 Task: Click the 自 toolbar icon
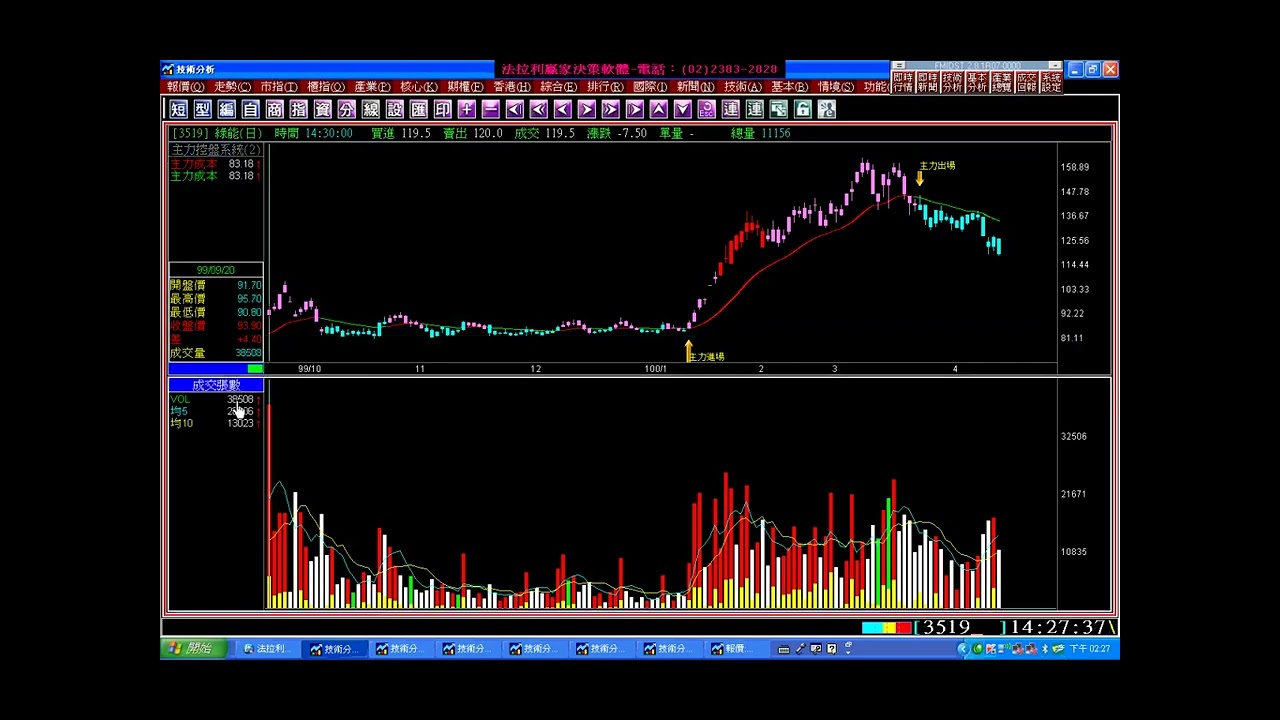click(250, 110)
